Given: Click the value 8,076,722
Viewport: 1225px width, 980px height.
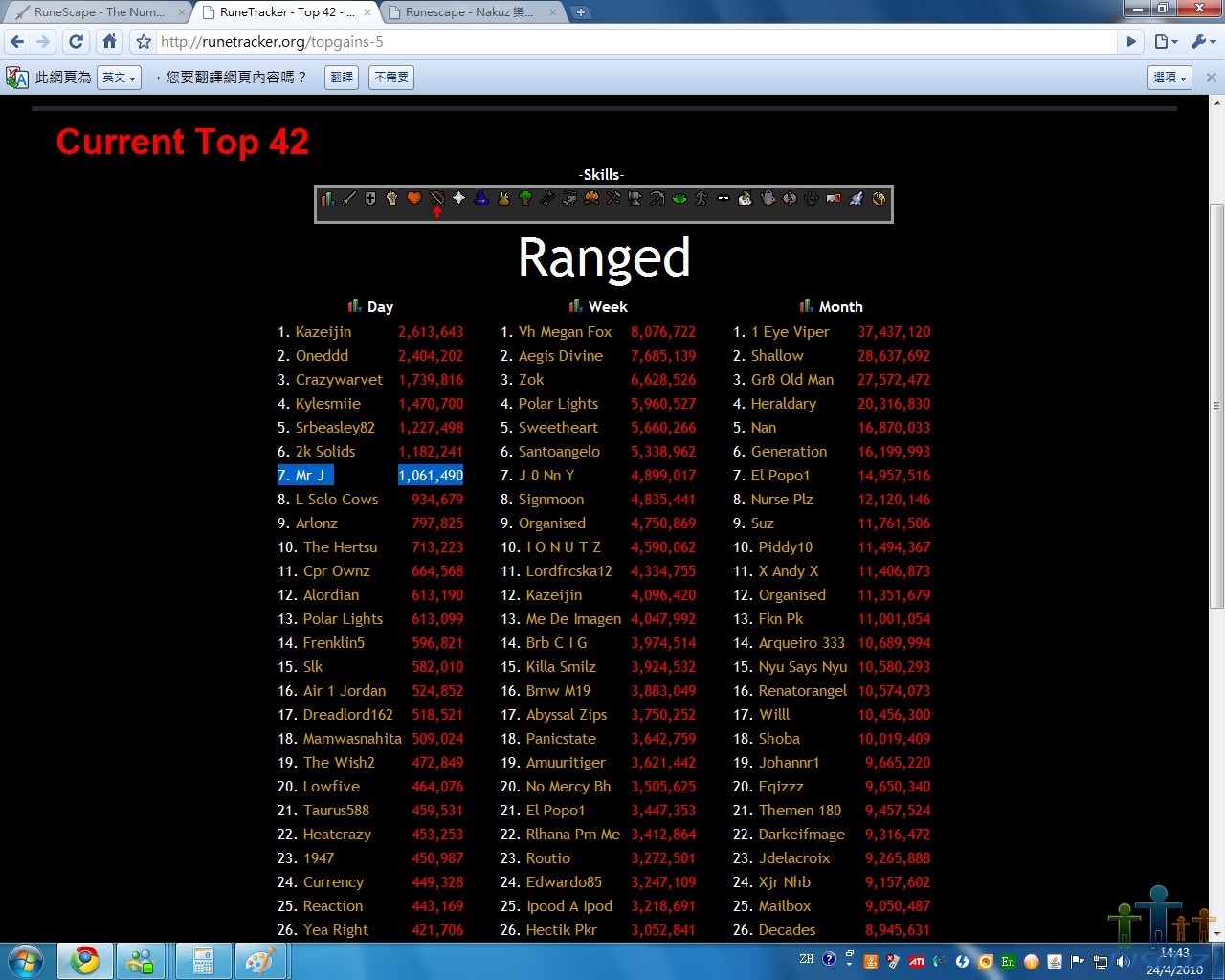Looking at the screenshot, I should click(x=663, y=332).
